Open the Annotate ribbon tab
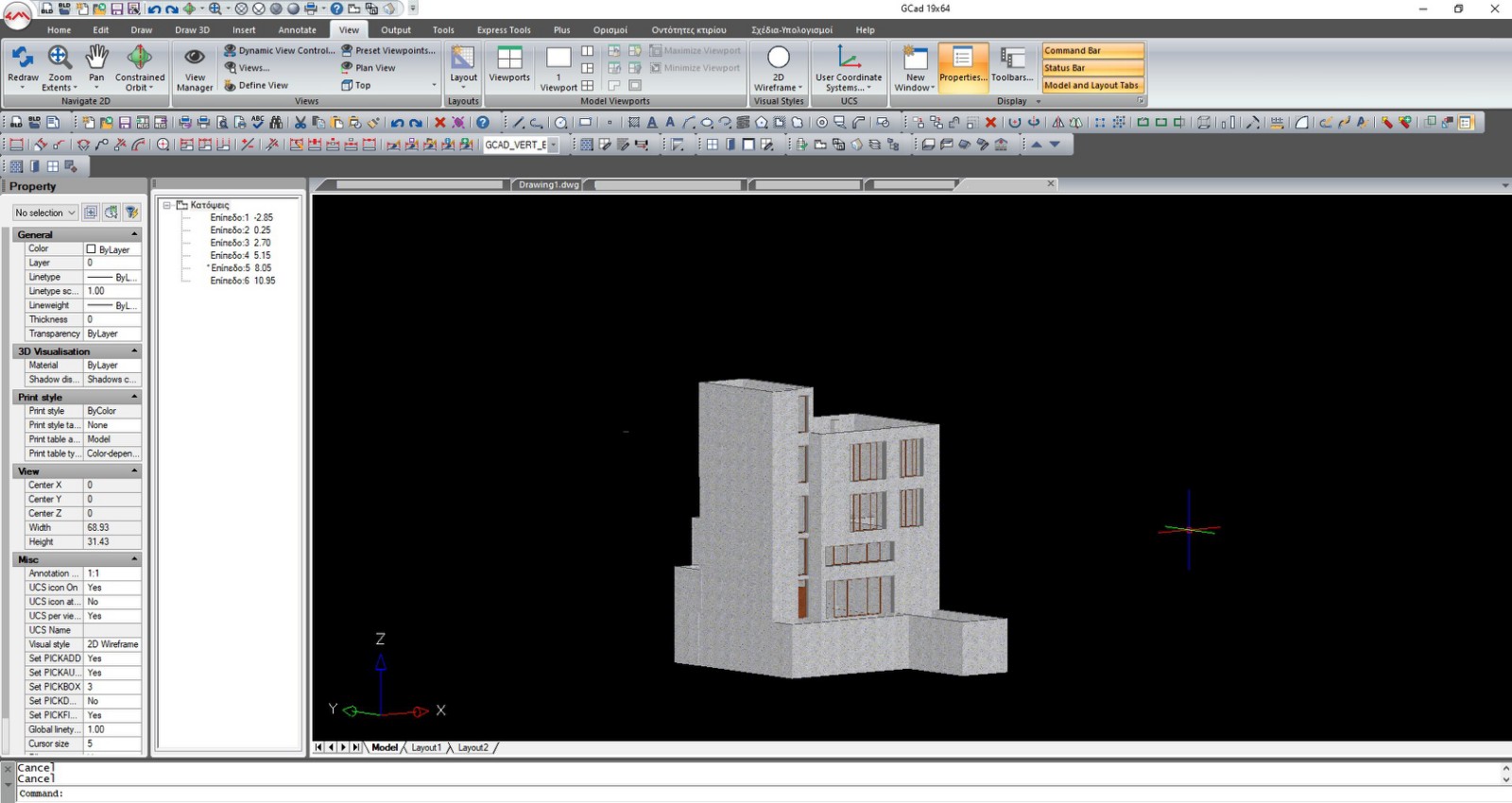This screenshot has width=1512, height=803. pyautogui.click(x=297, y=29)
